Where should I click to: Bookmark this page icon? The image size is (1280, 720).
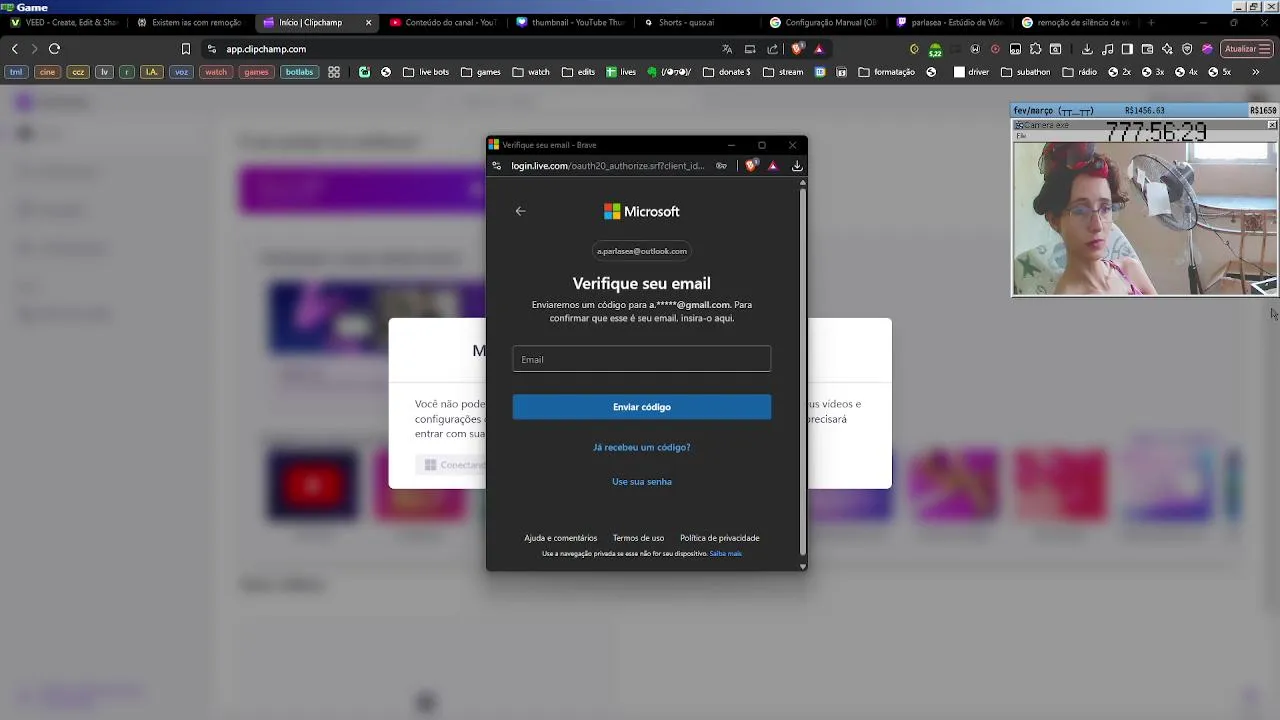[x=185, y=49]
